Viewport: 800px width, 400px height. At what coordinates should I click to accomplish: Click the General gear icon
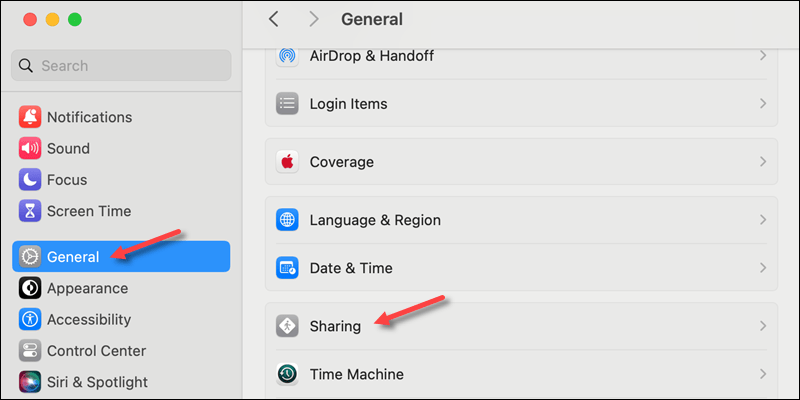[x=30, y=257]
